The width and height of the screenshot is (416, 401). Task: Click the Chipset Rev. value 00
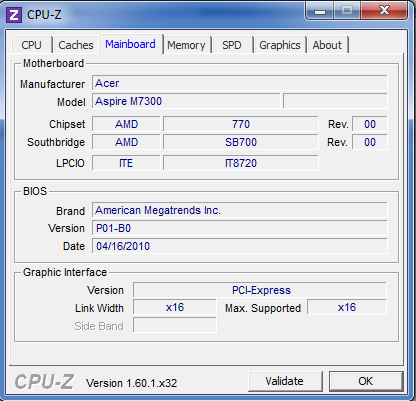click(370, 124)
